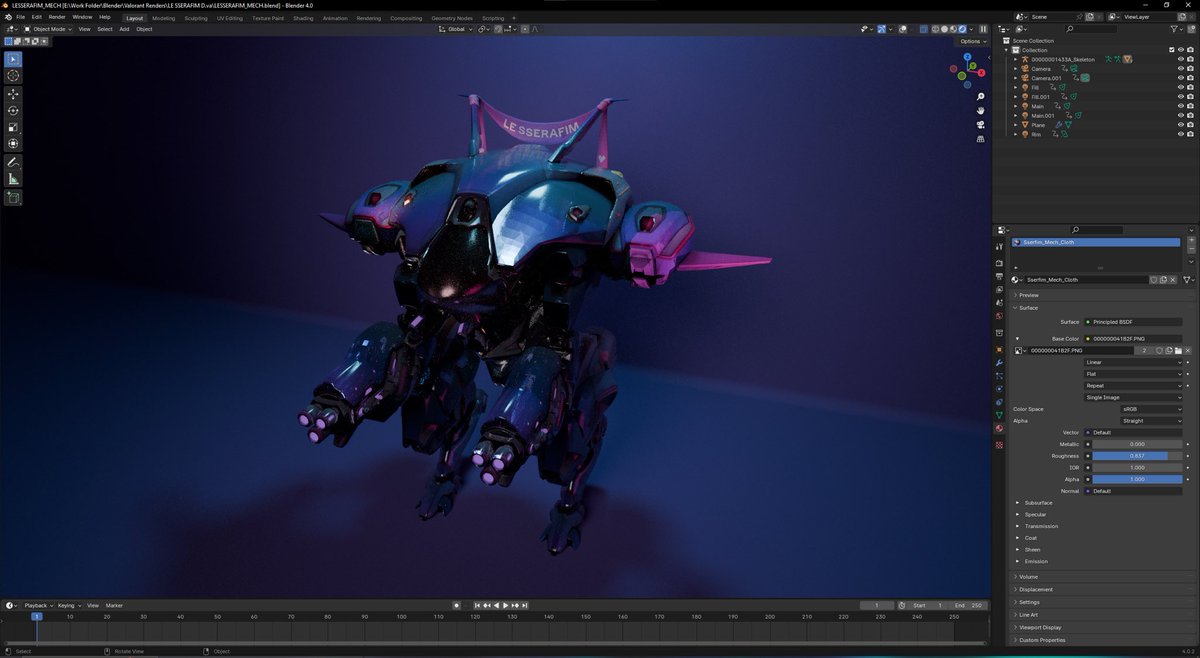The width and height of the screenshot is (1200, 658).
Task: Open the Object Mode dropdown
Action: pyautogui.click(x=47, y=29)
